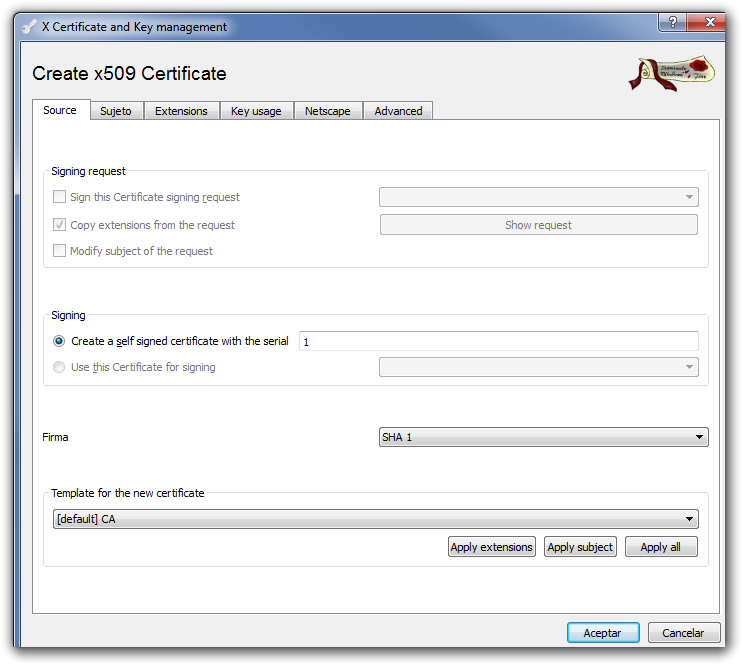Switch to the Netscape tab
This screenshot has height=666, width=742.
(328, 111)
